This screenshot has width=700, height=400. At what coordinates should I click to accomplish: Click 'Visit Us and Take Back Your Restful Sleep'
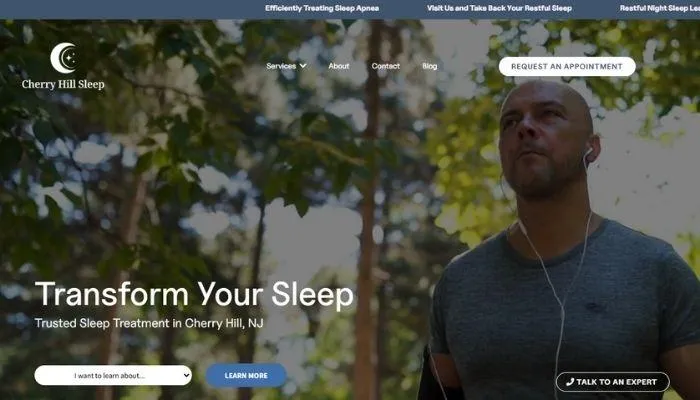pos(499,8)
